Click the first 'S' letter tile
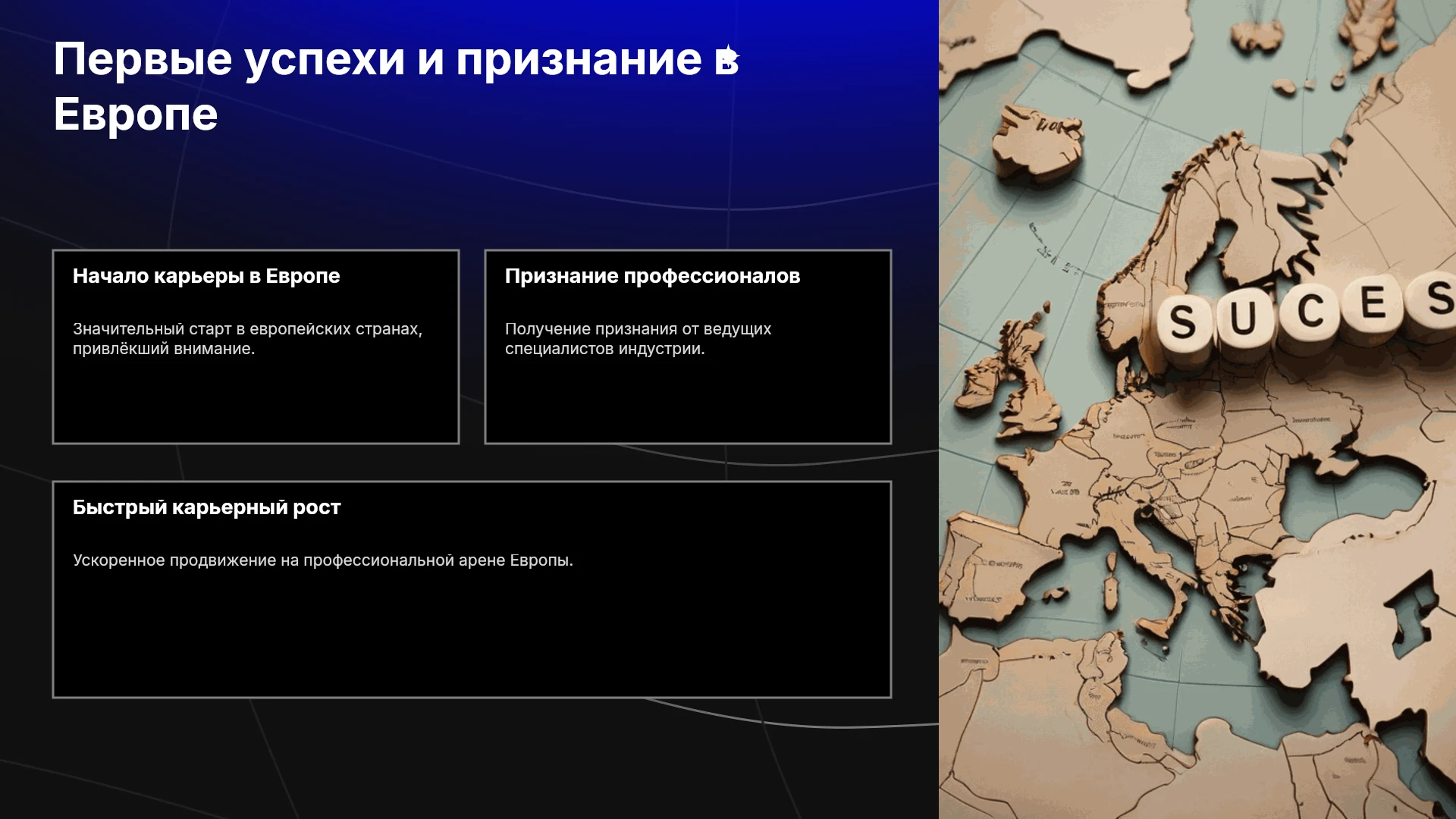1456x819 pixels. coord(1184,322)
